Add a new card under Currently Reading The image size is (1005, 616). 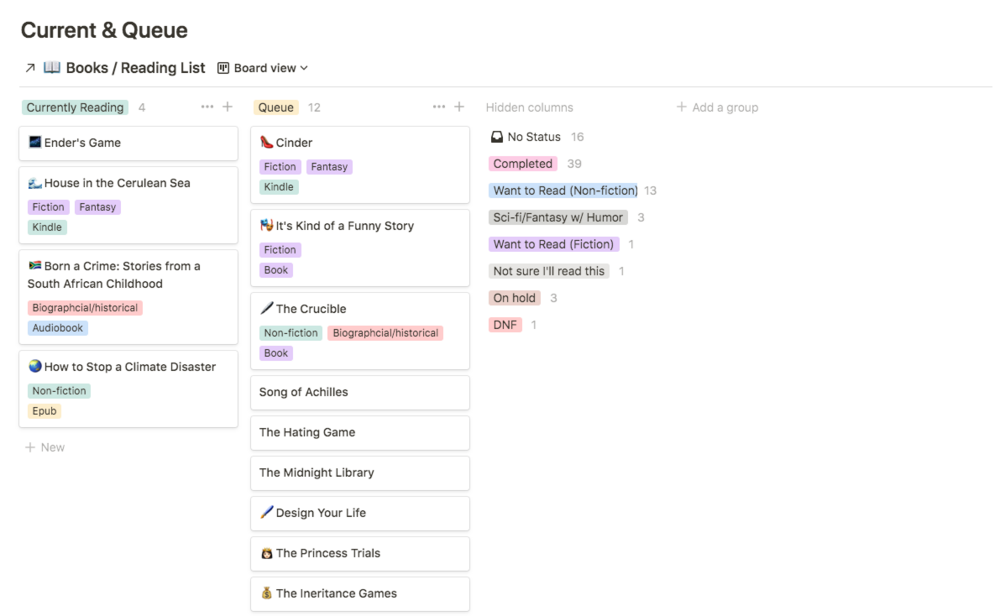click(45, 447)
